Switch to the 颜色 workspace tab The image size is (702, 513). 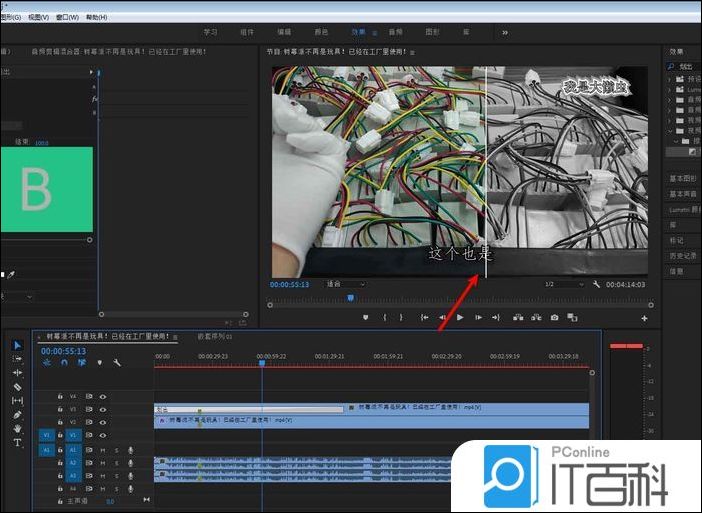coord(321,32)
